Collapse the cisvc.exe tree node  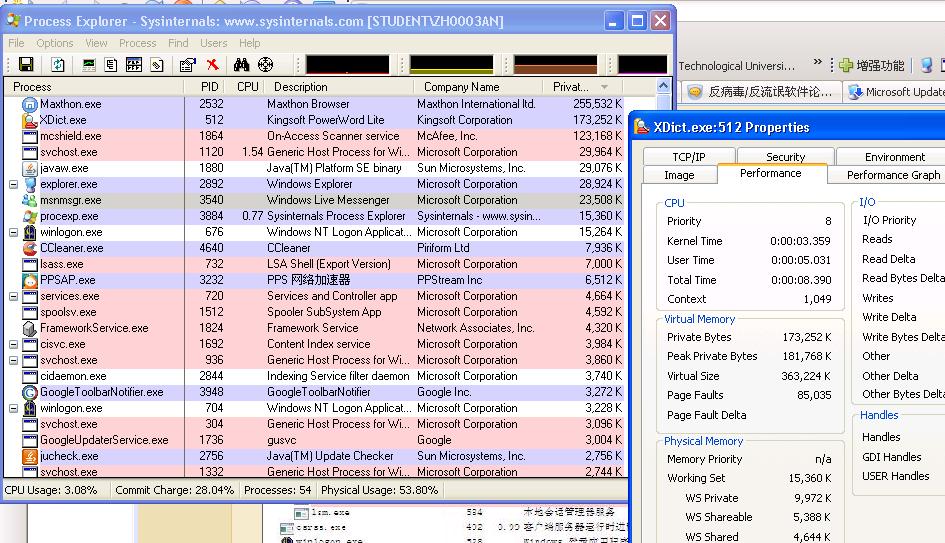(x=13, y=344)
